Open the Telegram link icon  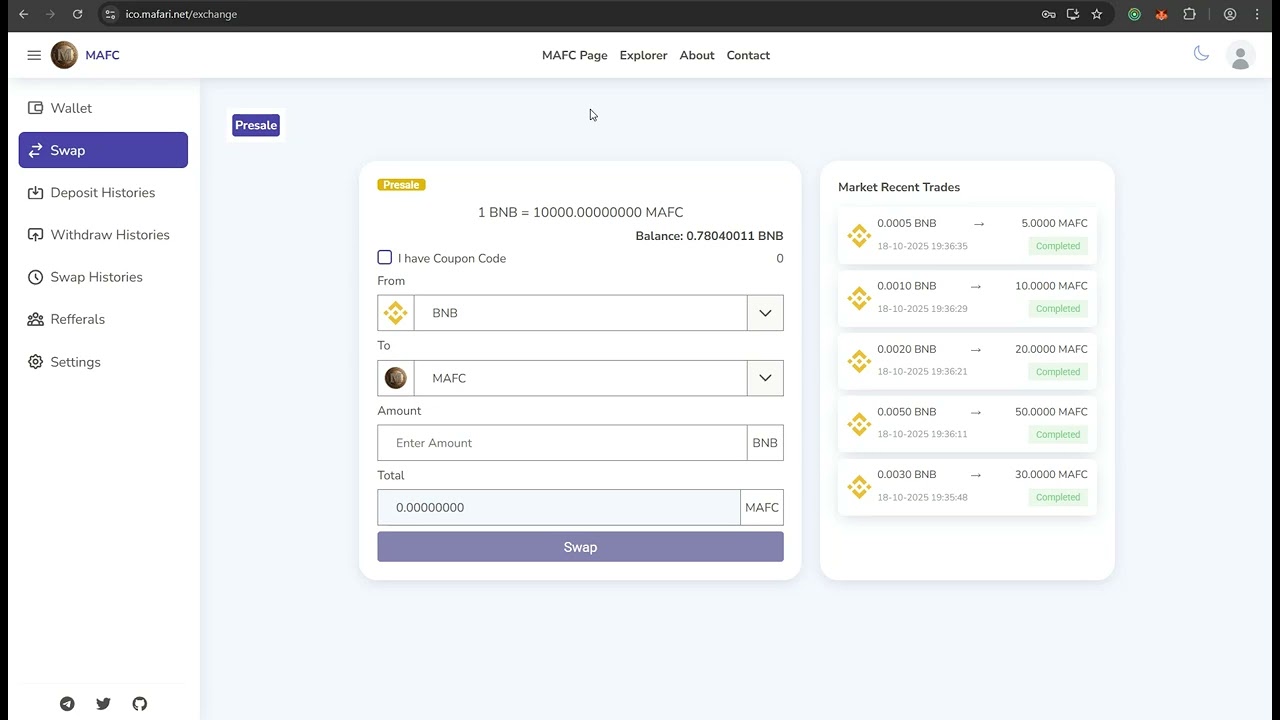(67, 704)
